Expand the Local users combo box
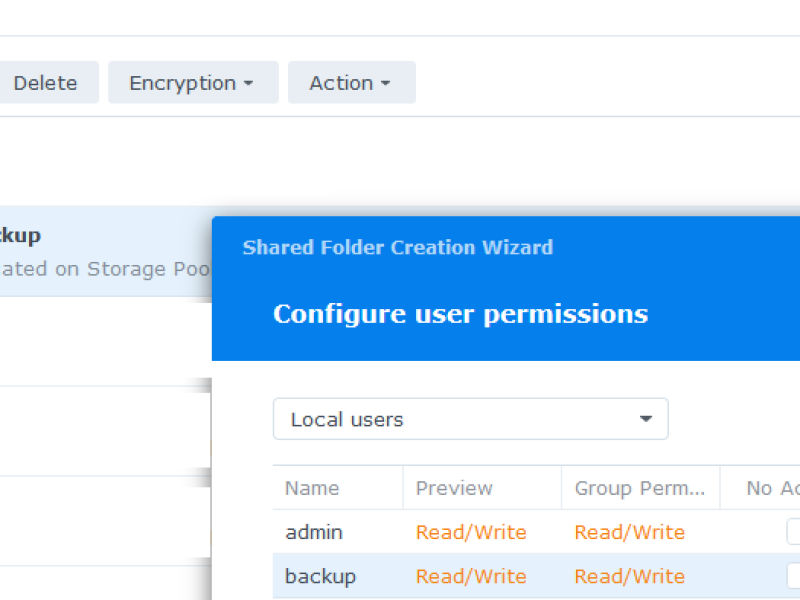 click(x=470, y=419)
